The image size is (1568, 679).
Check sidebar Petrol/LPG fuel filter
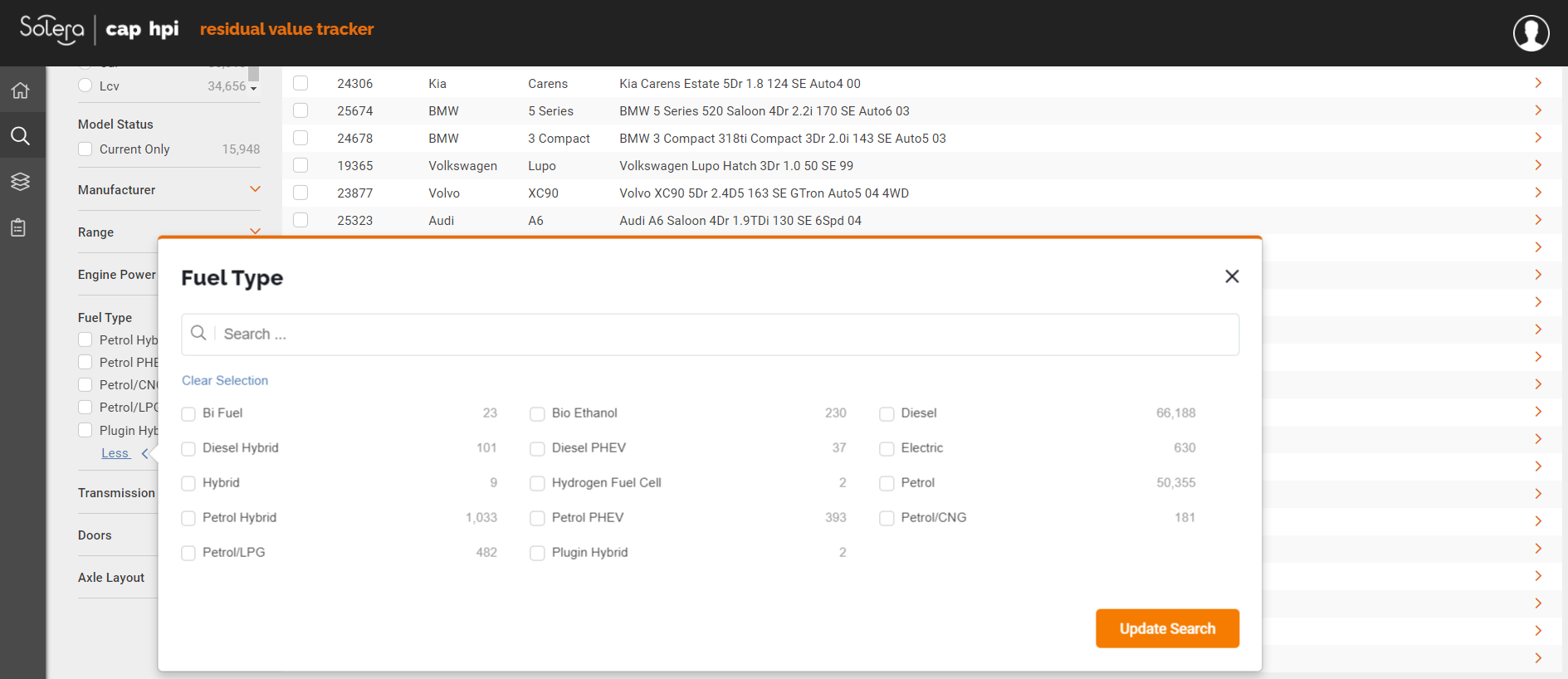[85, 407]
